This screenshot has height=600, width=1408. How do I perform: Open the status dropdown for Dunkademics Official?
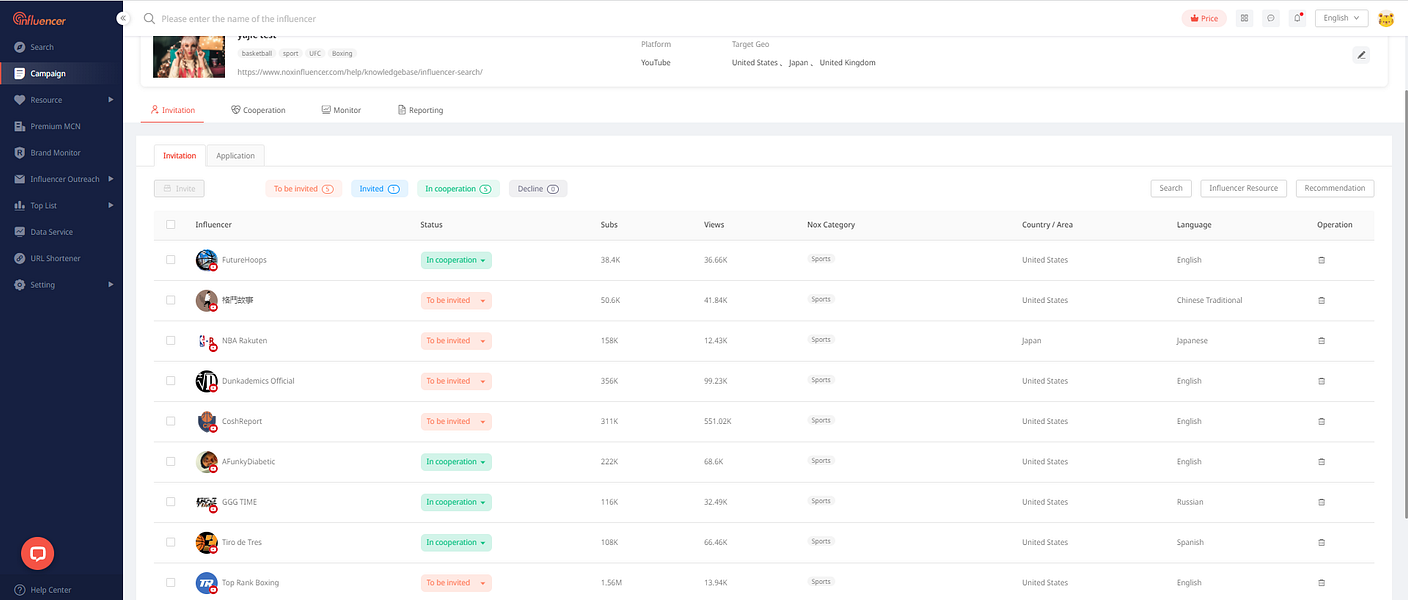(456, 381)
